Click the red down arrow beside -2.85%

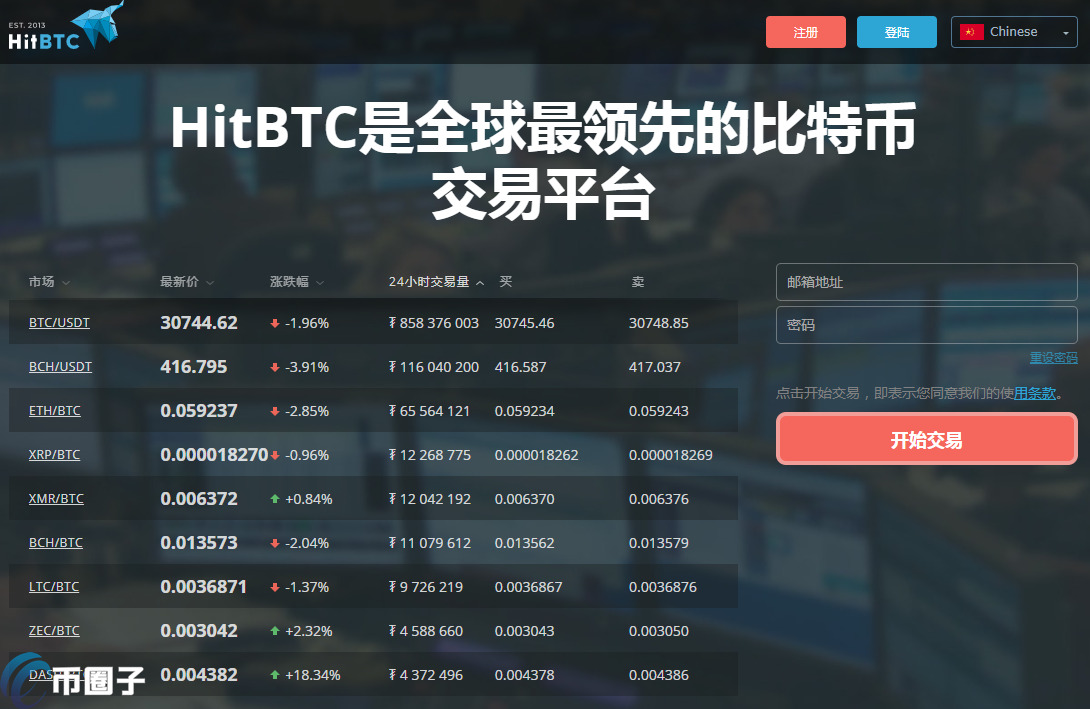[275, 411]
